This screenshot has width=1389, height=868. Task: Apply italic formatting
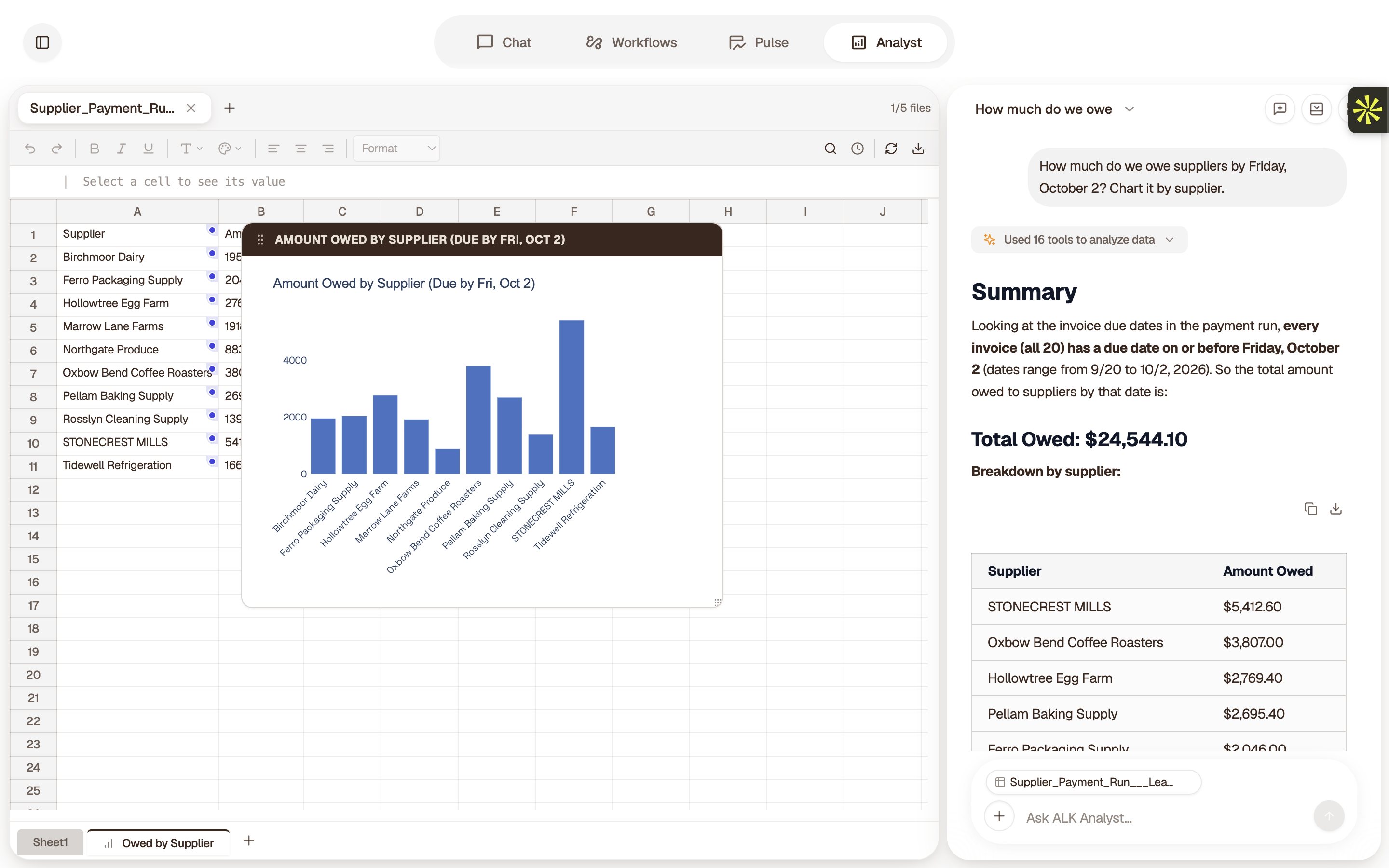click(x=121, y=149)
